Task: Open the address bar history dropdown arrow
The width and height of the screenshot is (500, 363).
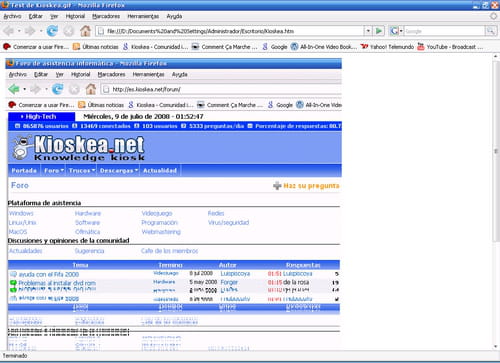Action: [368, 31]
